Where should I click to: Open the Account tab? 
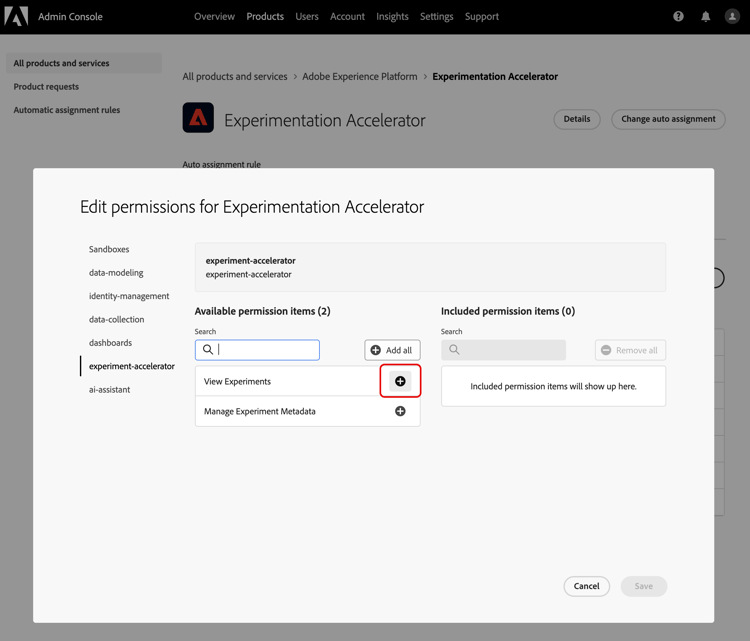click(x=347, y=16)
